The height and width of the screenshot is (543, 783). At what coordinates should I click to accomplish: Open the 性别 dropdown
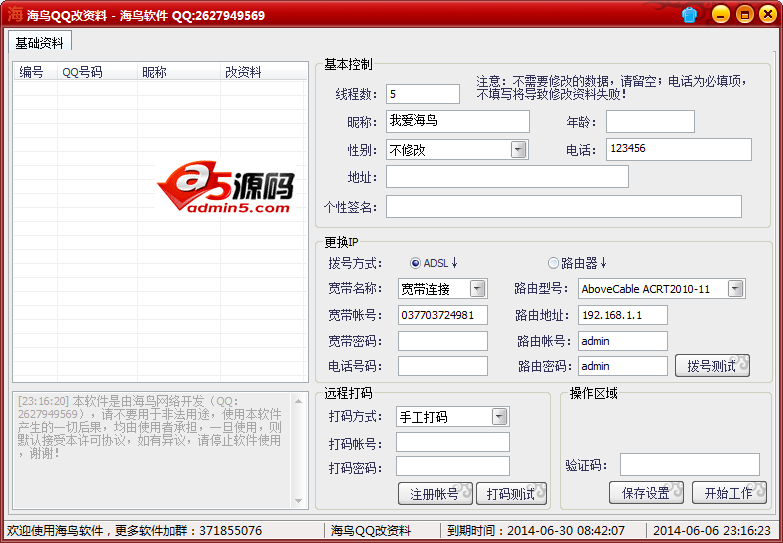[519, 149]
